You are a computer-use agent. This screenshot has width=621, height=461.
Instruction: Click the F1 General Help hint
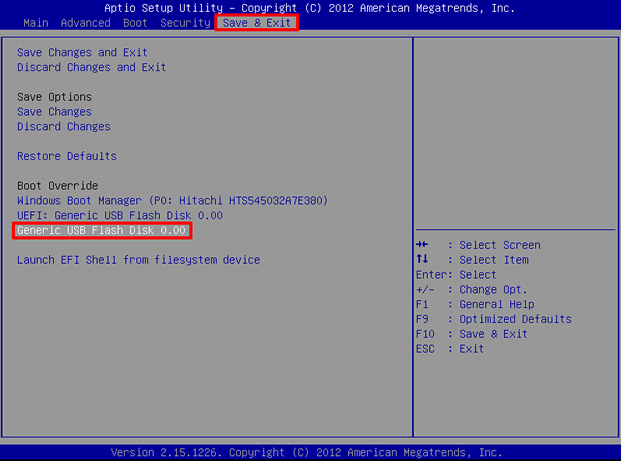click(x=475, y=304)
